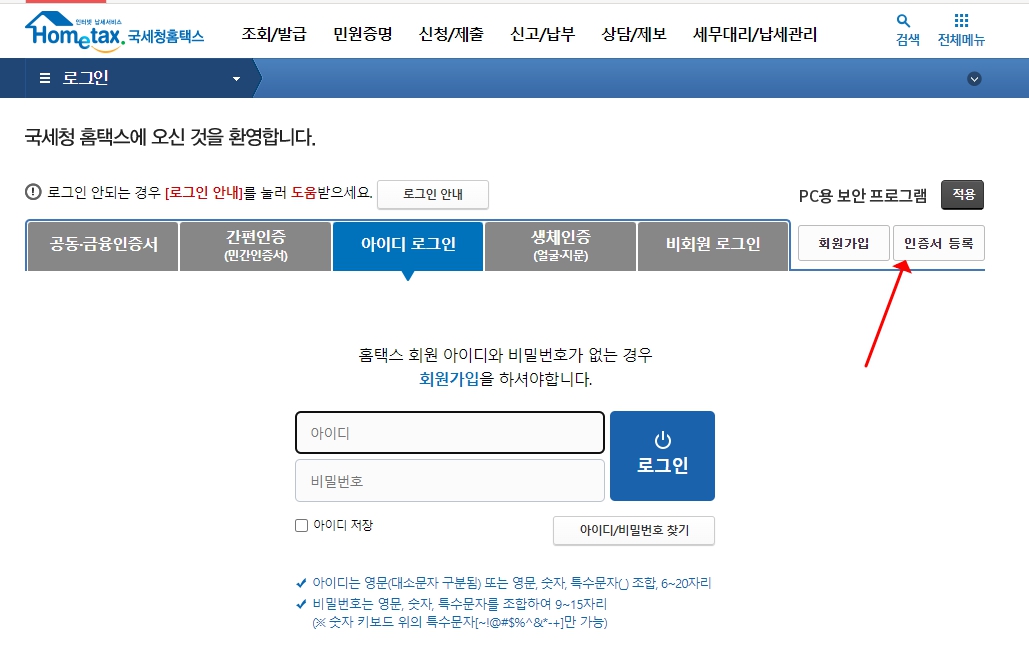Click the Hometax logo
The image size is (1029, 650).
point(114,32)
